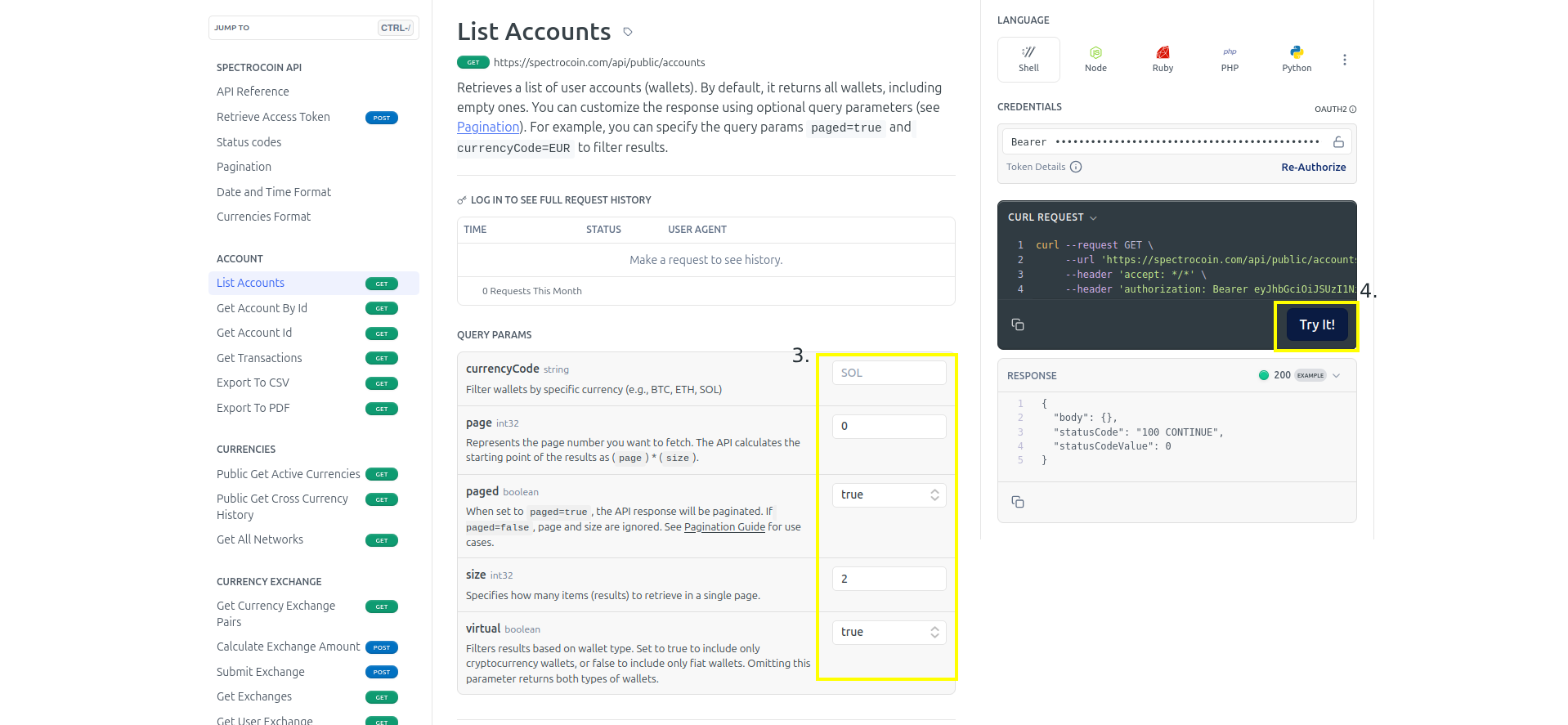Open the Pagination link in description
The image size is (1568, 725).
(x=488, y=128)
